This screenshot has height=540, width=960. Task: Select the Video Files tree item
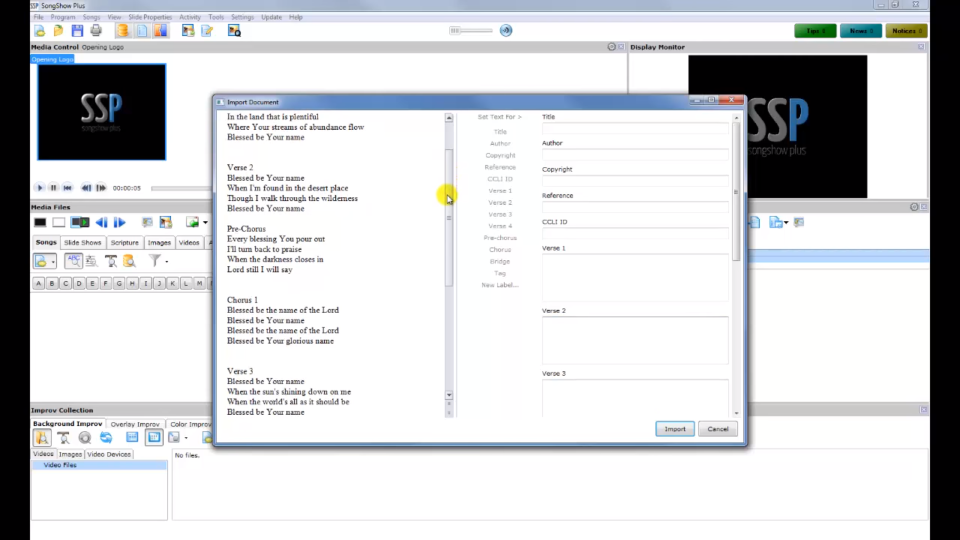(x=60, y=465)
